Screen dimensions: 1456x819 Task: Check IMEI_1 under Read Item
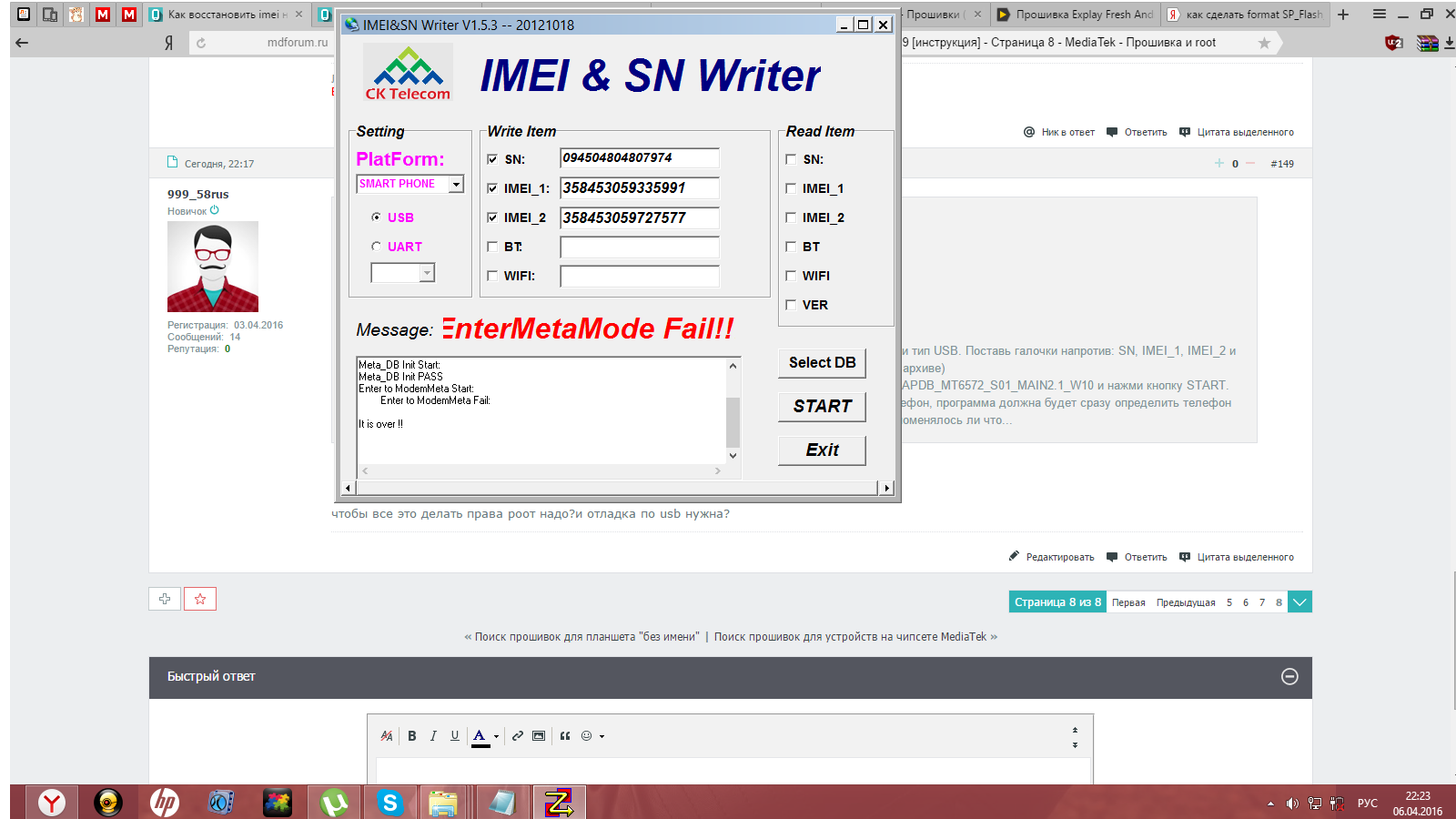pyautogui.click(x=791, y=188)
